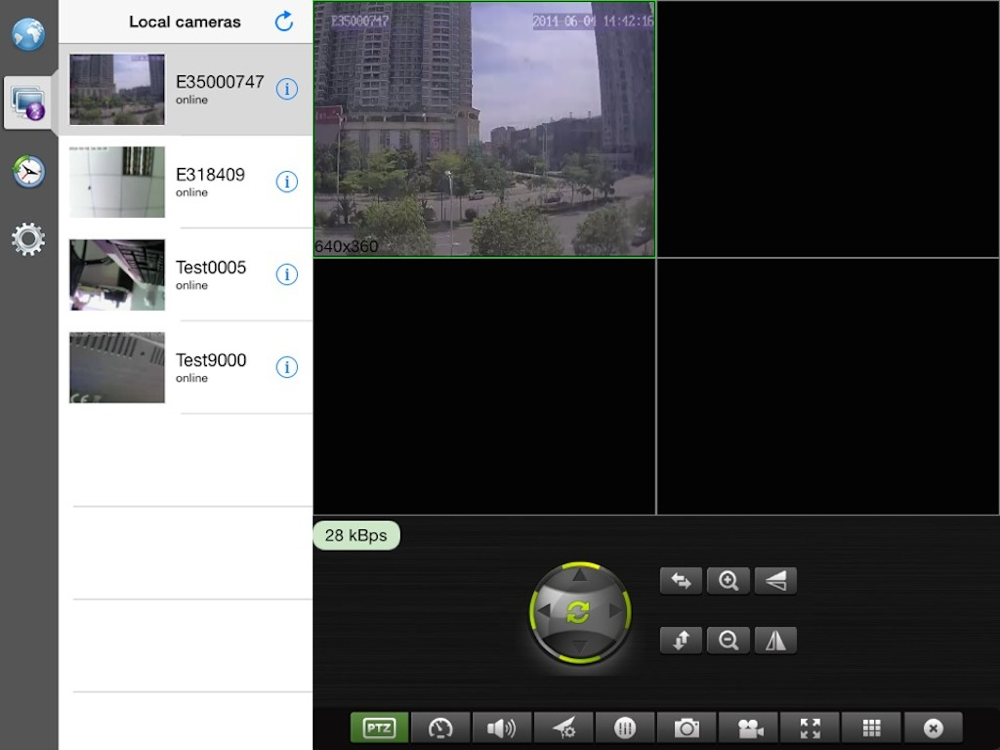Image resolution: width=1000 pixels, height=750 pixels.
Task: Open the settings gear in sidebar
Action: pos(28,239)
